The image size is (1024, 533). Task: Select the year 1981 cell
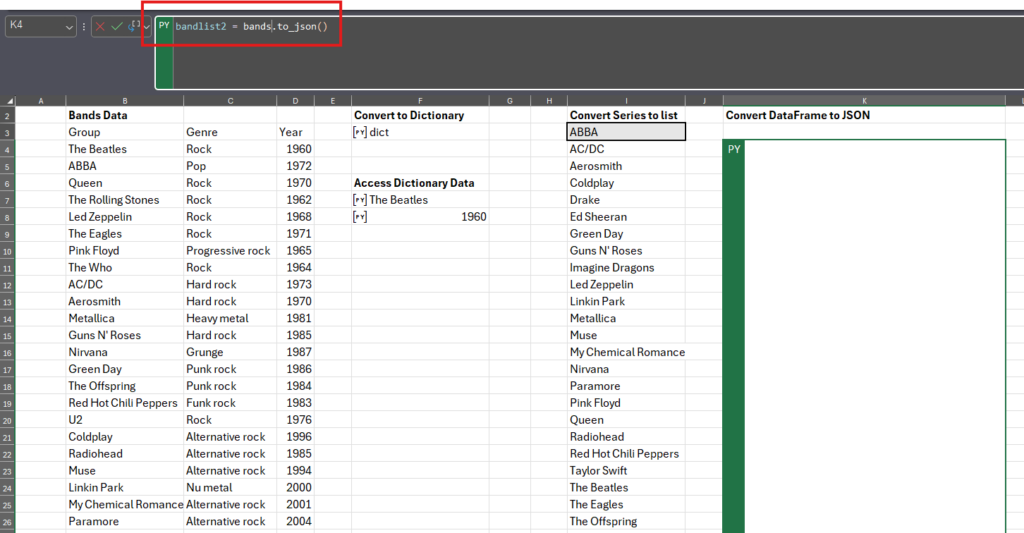point(295,318)
